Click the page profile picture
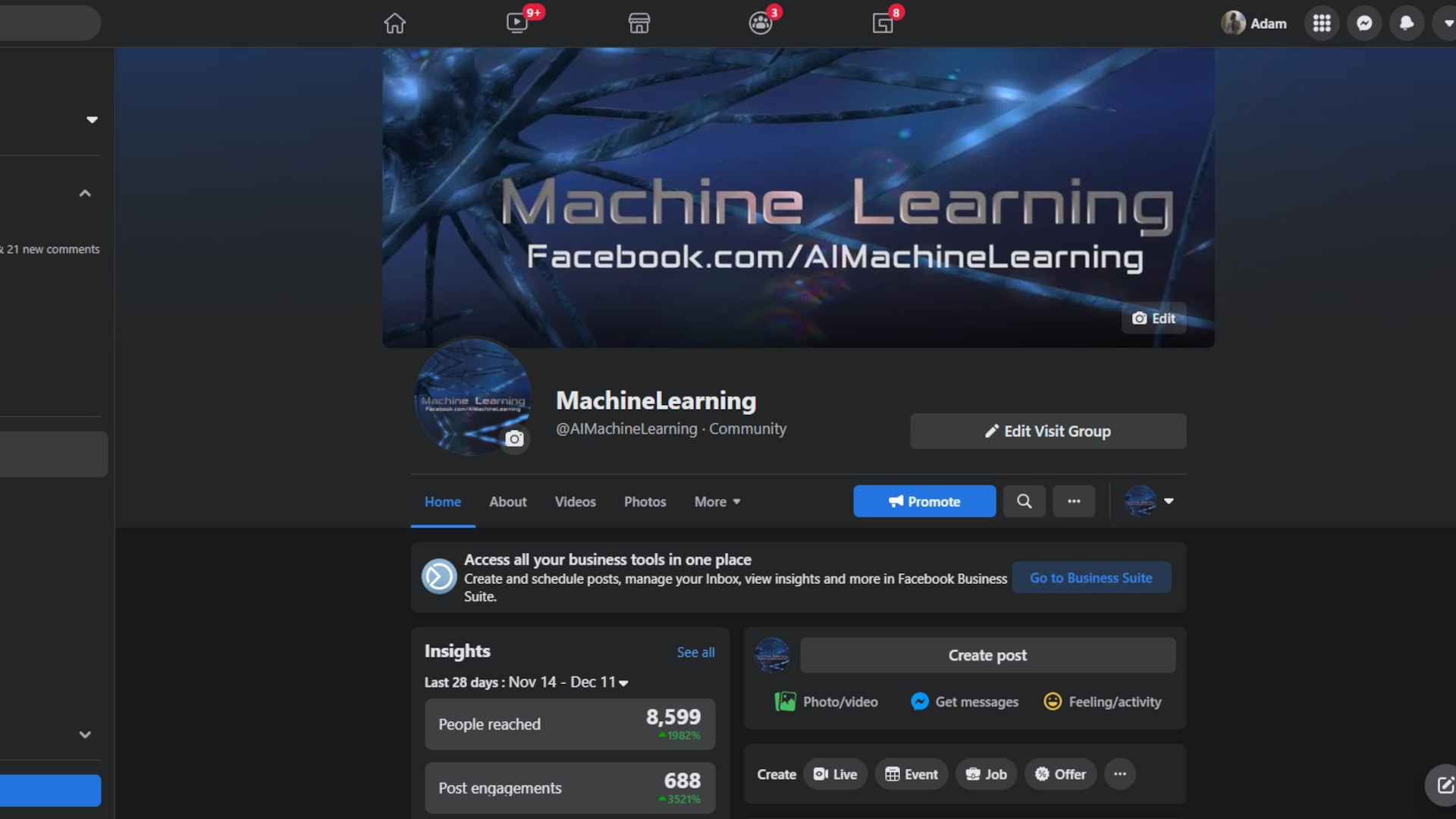The image size is (1456, 819). (472, 397)
